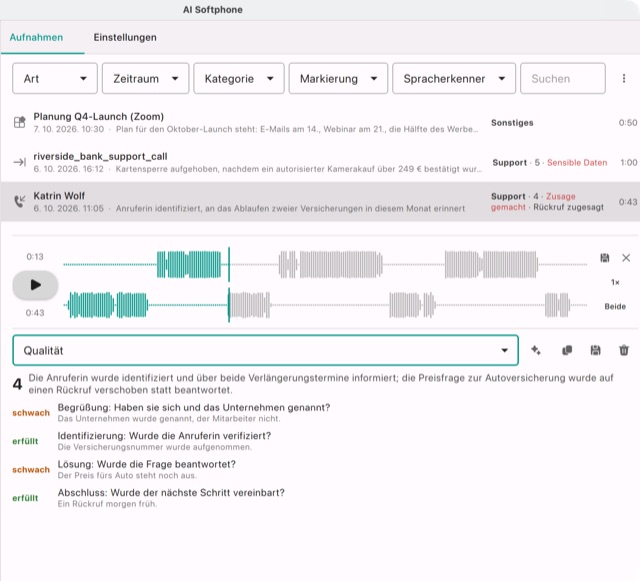Save the audio with the icon beside the waveform
640x581 pixels.
[604, 258]
